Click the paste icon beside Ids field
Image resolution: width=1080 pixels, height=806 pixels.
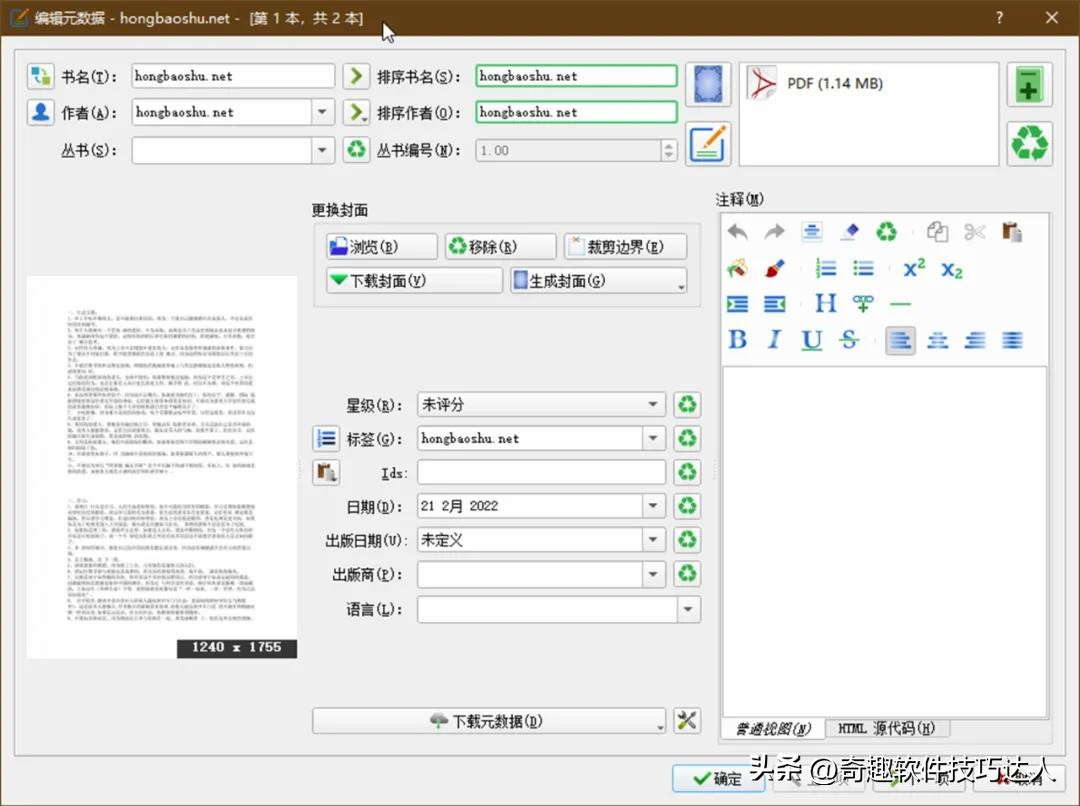pos(327,472)
